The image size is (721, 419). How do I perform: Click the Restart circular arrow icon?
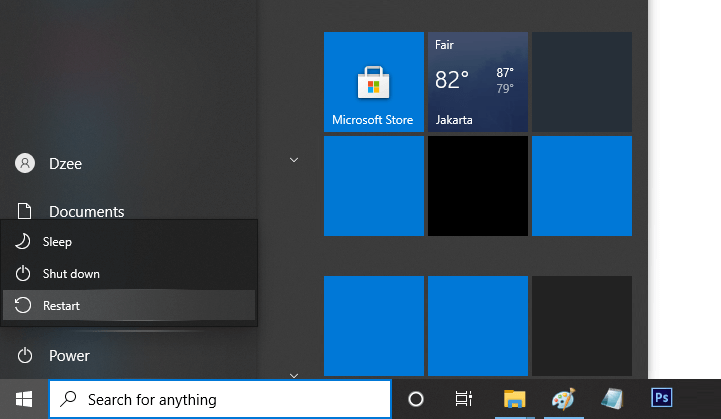coord(23,305)
